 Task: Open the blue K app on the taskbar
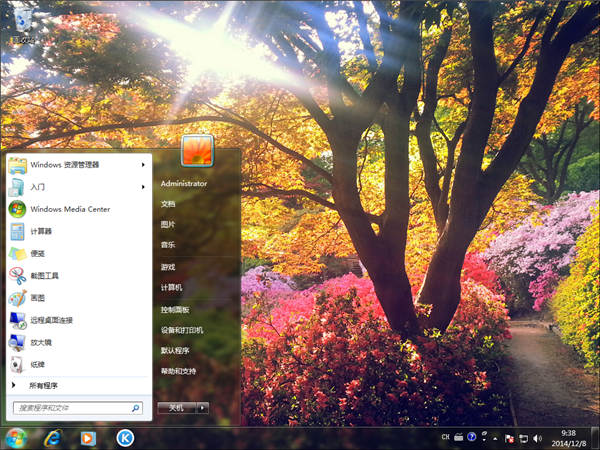pyautogui.click(x=125, y=439)
